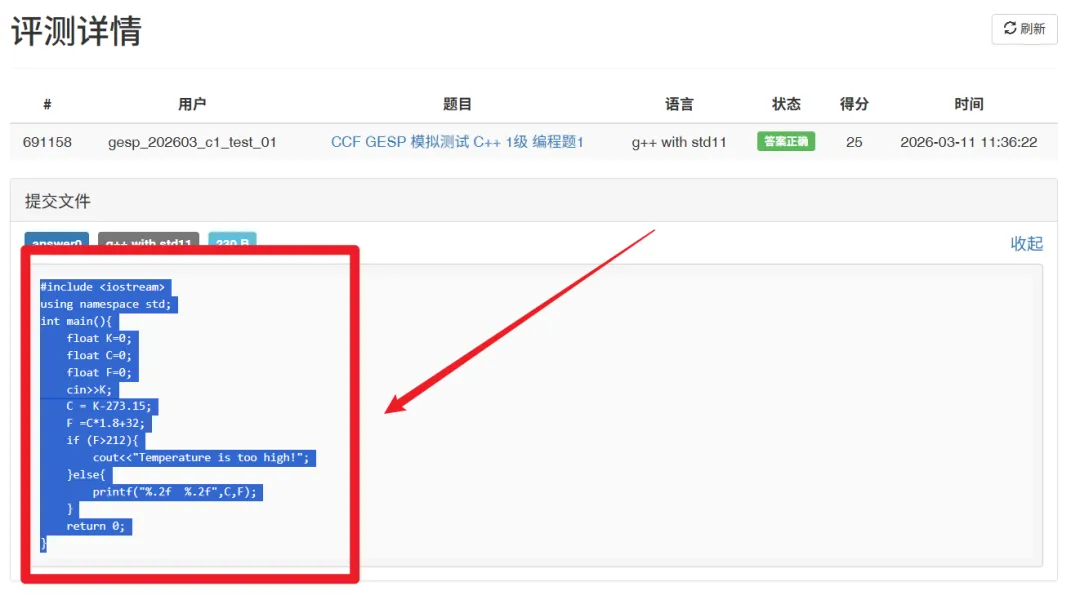Click the return 0; code line
The image size is (1080, 600).
click(96, 526)
